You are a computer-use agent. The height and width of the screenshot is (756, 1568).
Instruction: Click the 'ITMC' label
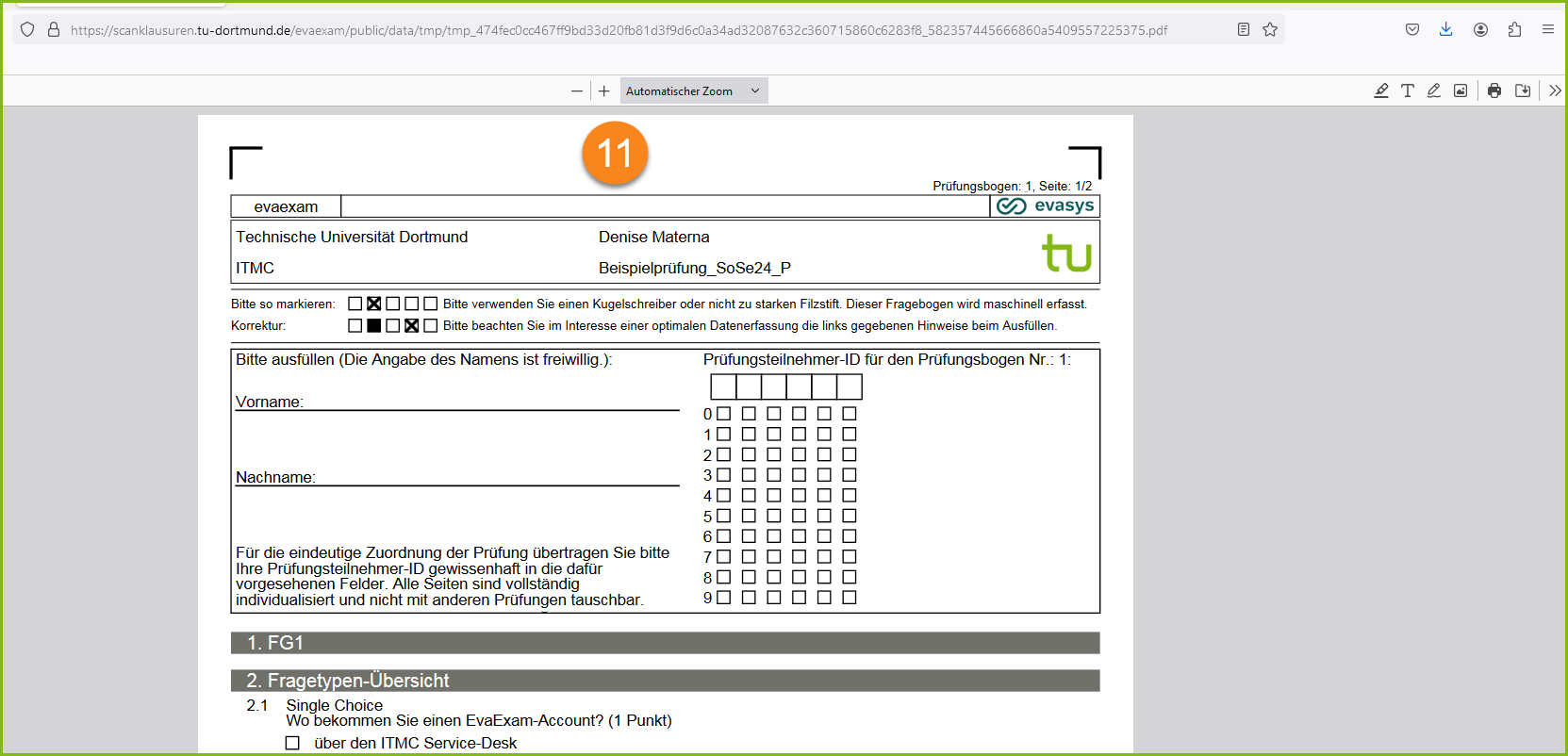point(255,268)
